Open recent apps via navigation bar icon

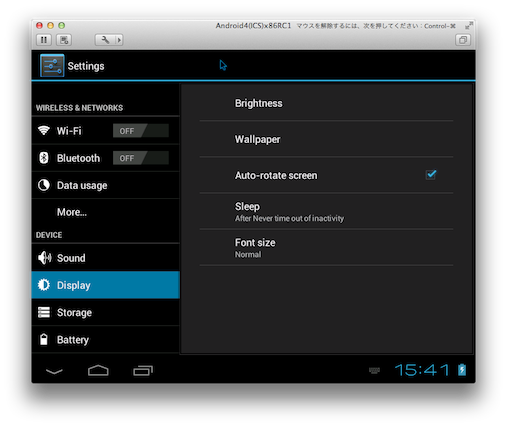(143, 370)
